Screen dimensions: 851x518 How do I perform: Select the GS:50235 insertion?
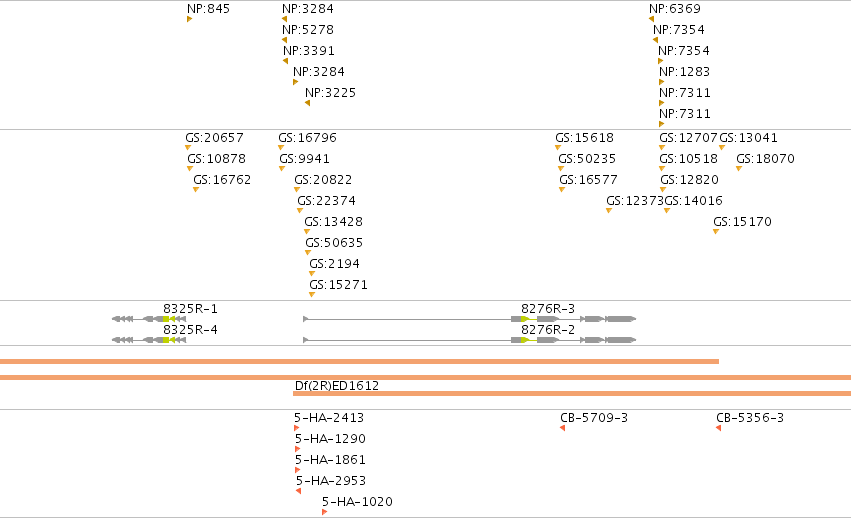[587, 159]
